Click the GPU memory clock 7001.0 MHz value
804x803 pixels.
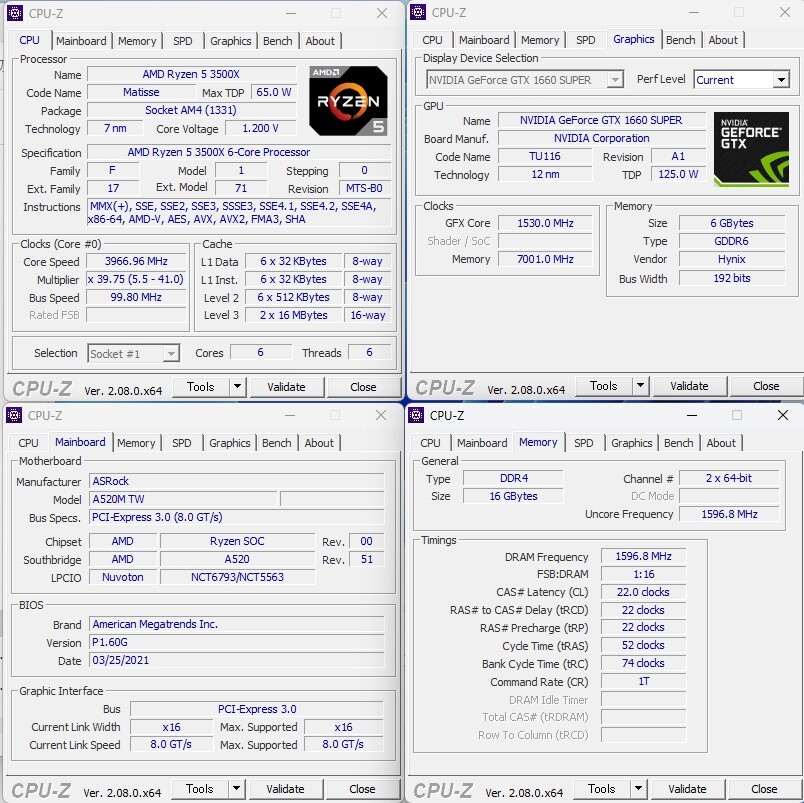(x=545, y=259)
